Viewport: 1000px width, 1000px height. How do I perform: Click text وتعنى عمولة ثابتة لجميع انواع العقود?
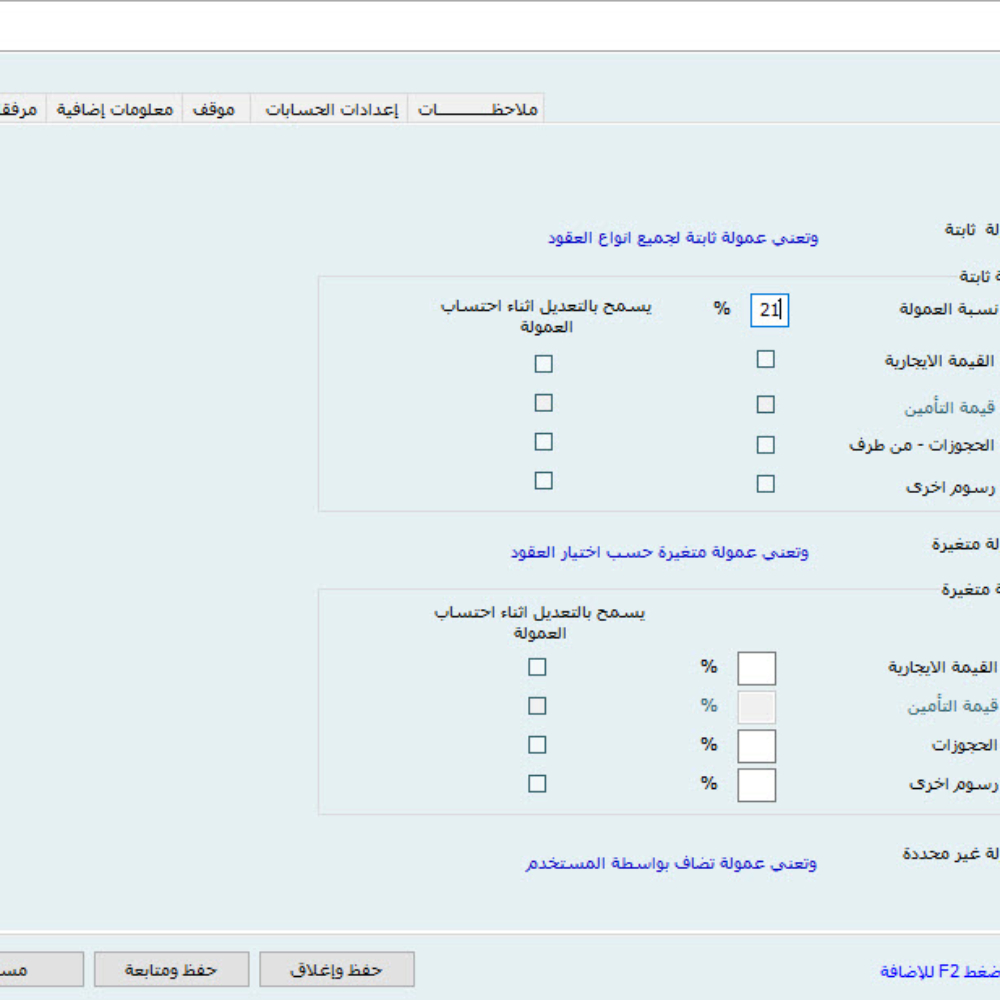(x=683, y=238)
